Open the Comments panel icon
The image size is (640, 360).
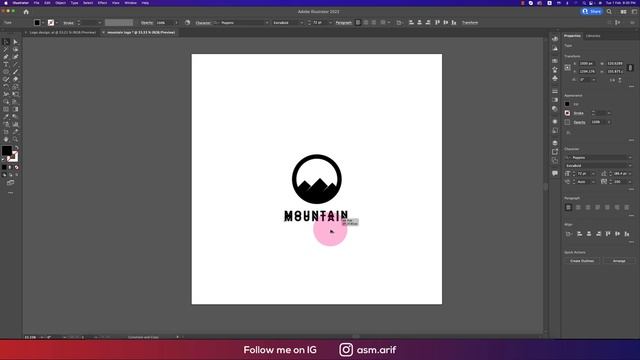[555, 173]
